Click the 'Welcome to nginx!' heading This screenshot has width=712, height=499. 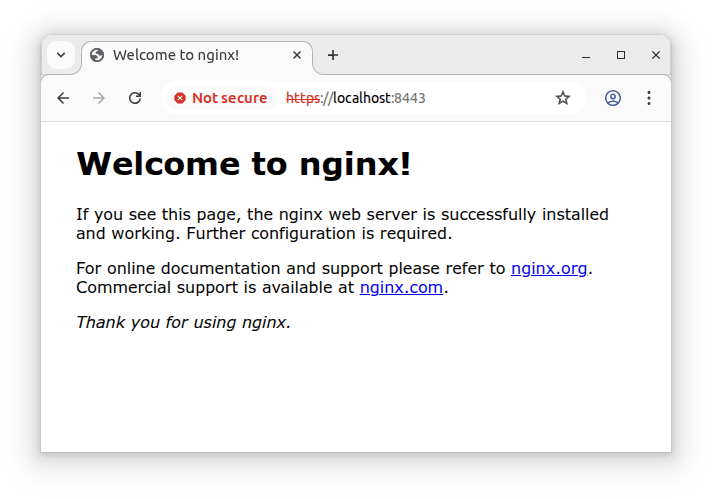pos(244,163)
